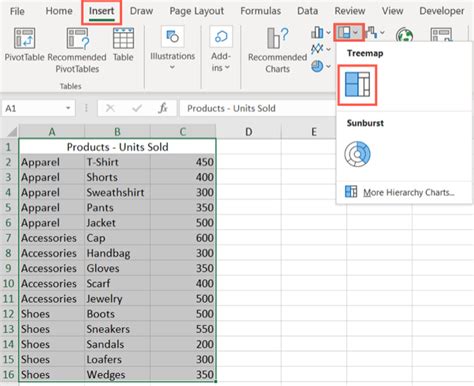Click the cell with value 600
Viewport: 474px width, 386px height.
point(183,238)
